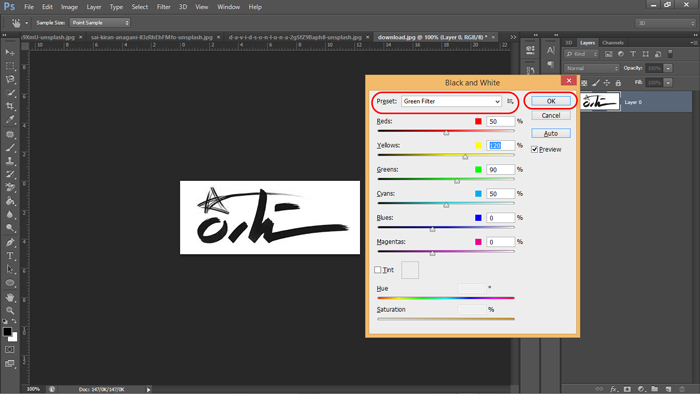
Task: Click the Yellows slider handle
Action: pos(465,157)
